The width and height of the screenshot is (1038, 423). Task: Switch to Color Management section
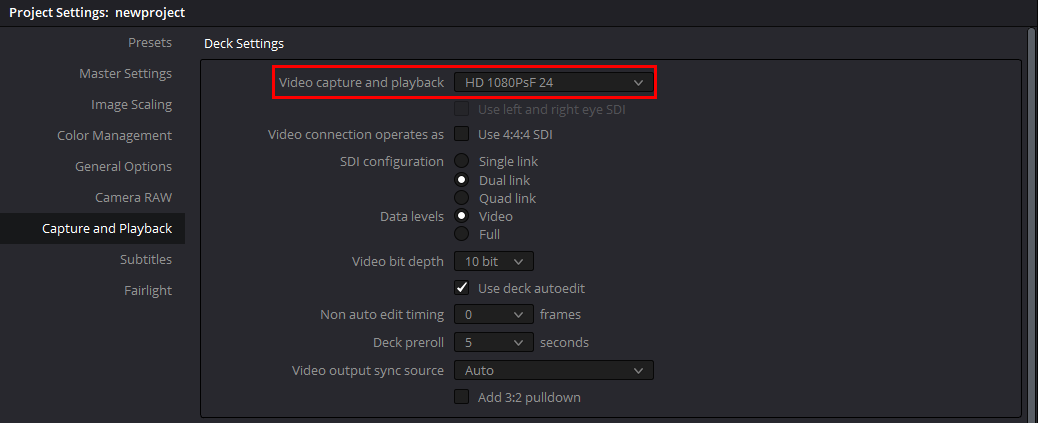pyautogui.click(x=115, y=136)
